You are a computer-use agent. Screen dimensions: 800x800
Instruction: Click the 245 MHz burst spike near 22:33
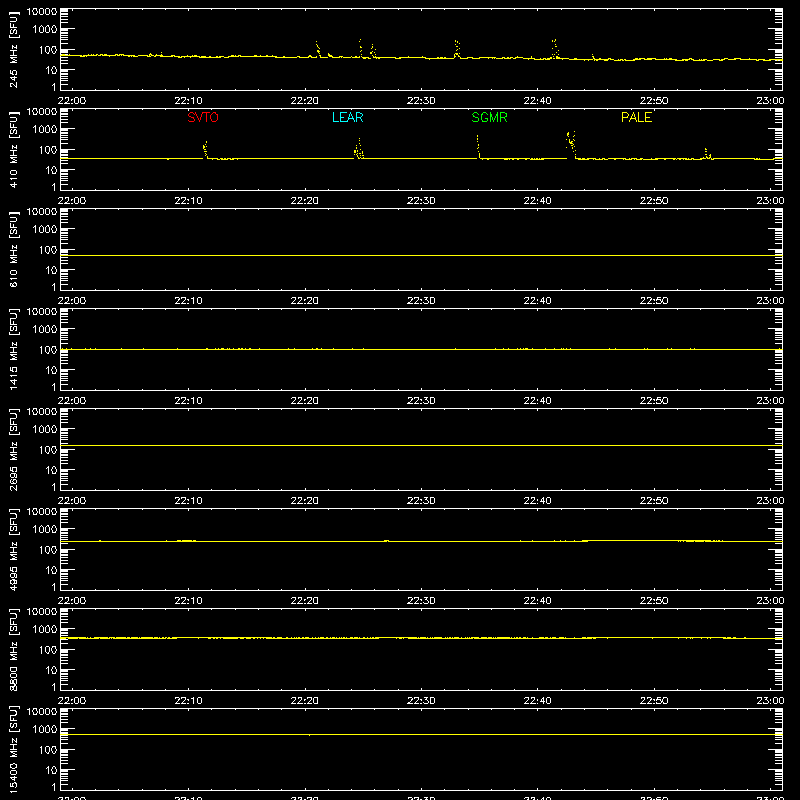457,49
